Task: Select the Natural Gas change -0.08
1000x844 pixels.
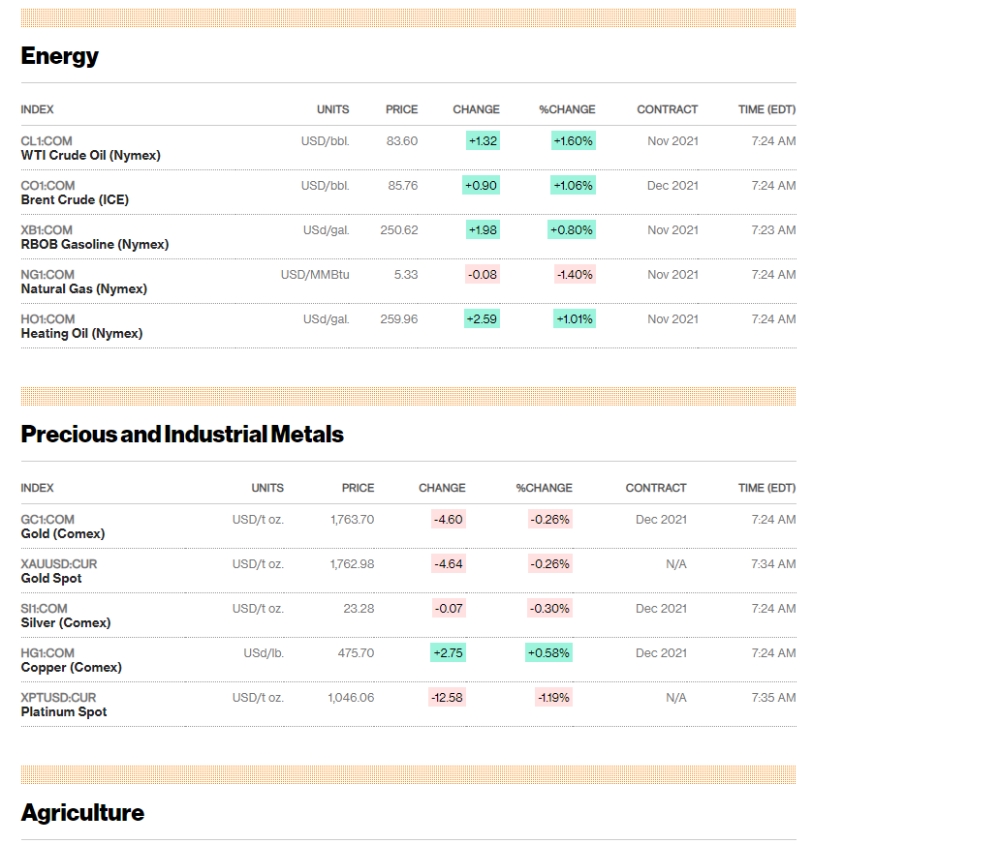Action: click(x=482, y=275)
